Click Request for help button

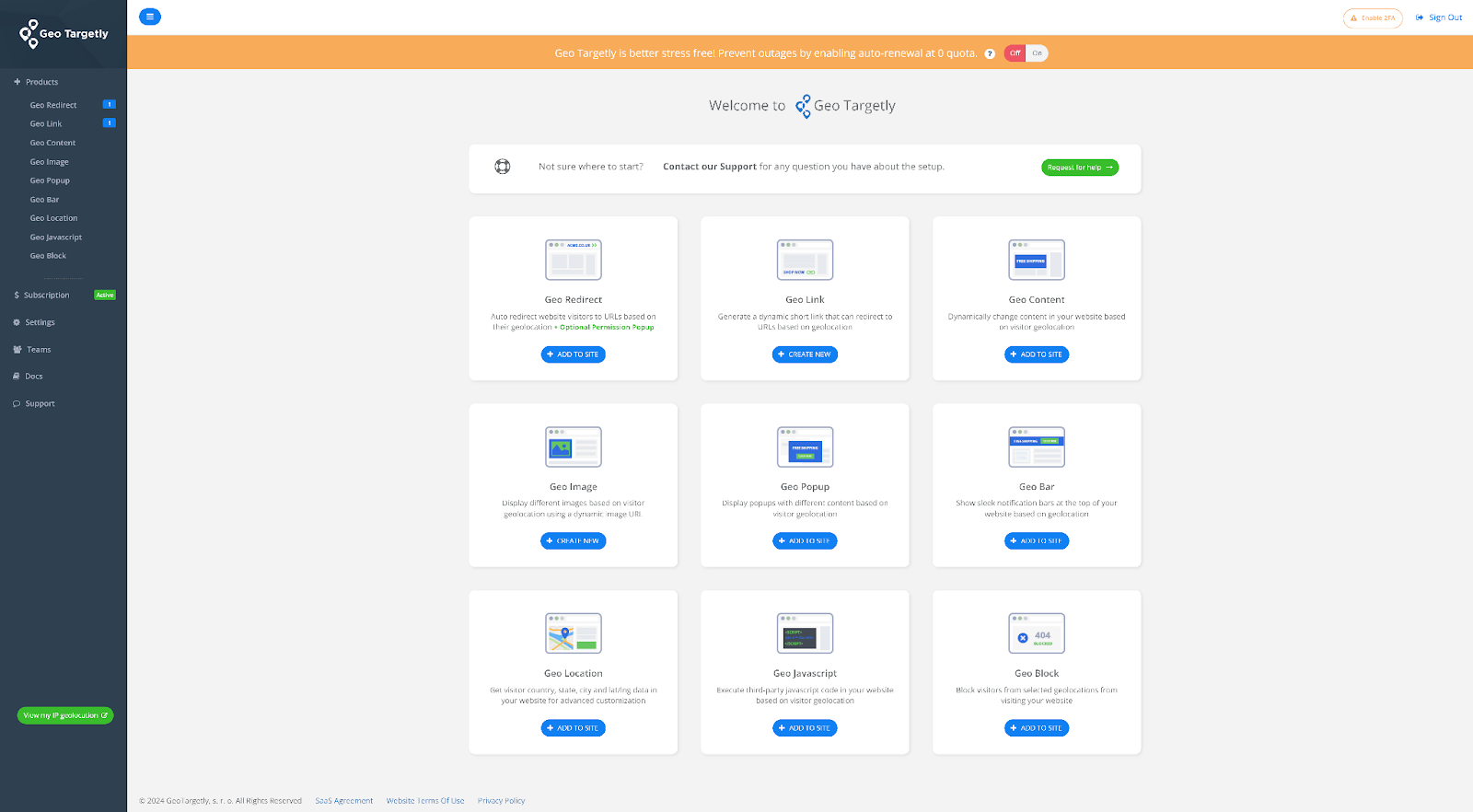point(1080,168)
